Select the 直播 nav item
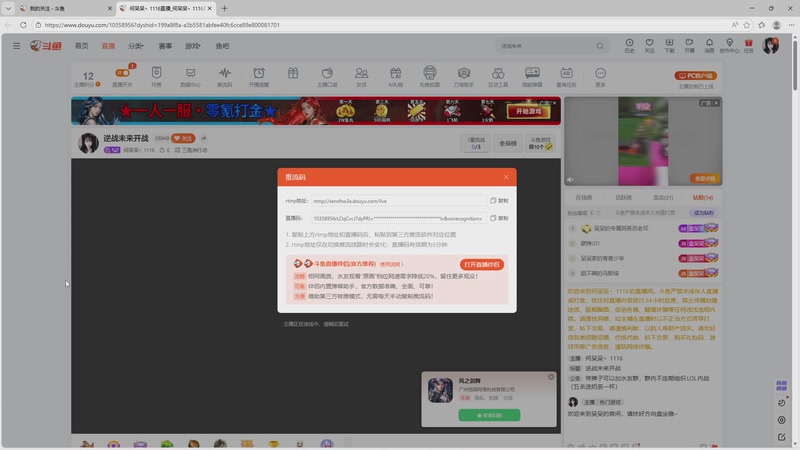 point(108,46)
